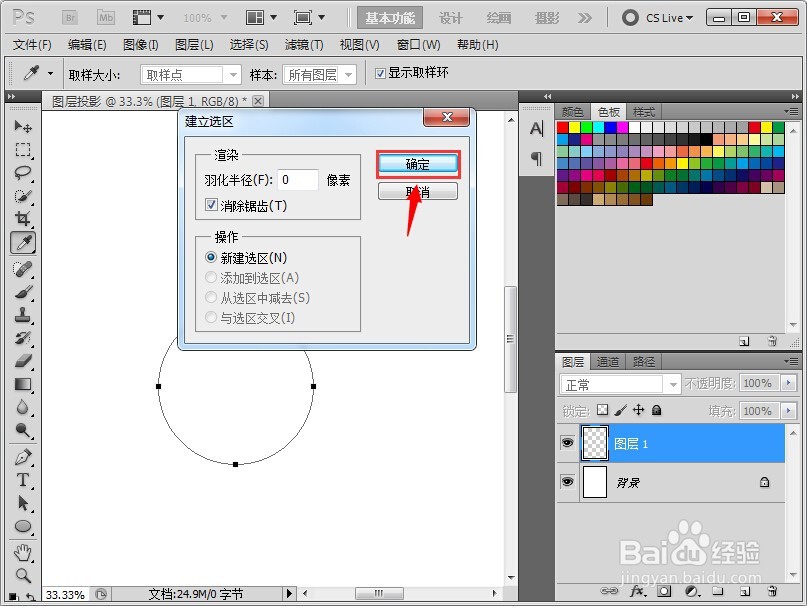Toggle lock all icon
807x606 pixels.
656,410
